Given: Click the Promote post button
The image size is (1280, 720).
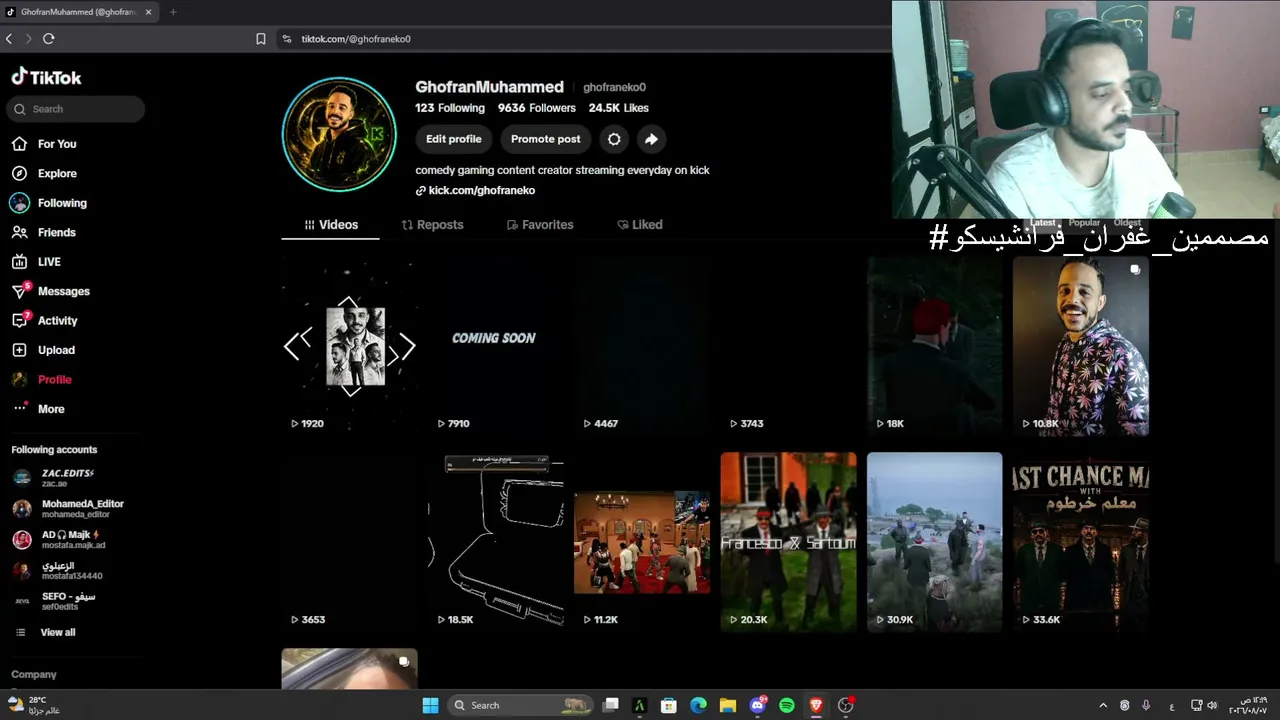Looking at the screenshot, I should (546, 139).
